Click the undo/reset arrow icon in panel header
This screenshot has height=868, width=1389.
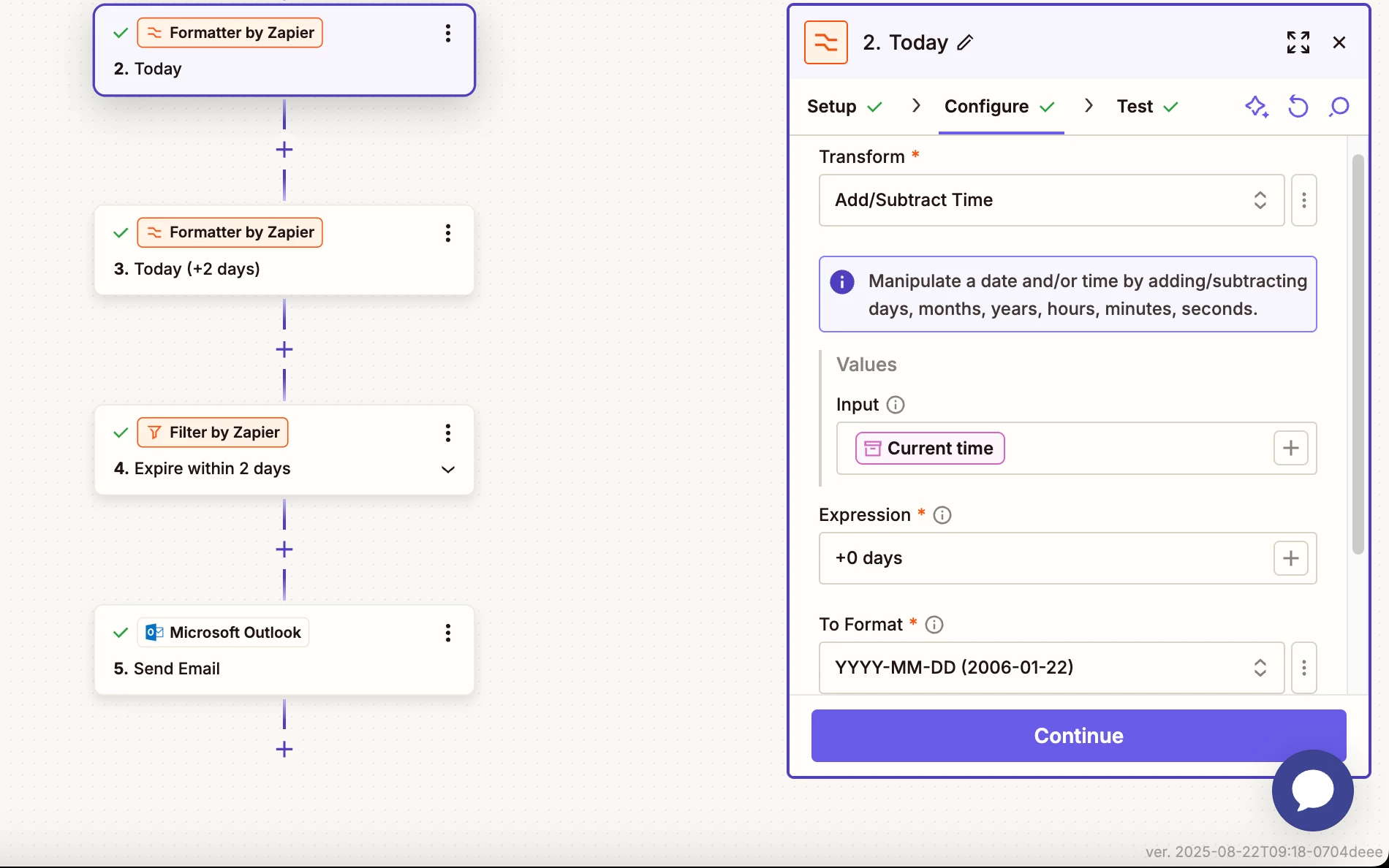pyautogui.click(x=1298, y=107)
